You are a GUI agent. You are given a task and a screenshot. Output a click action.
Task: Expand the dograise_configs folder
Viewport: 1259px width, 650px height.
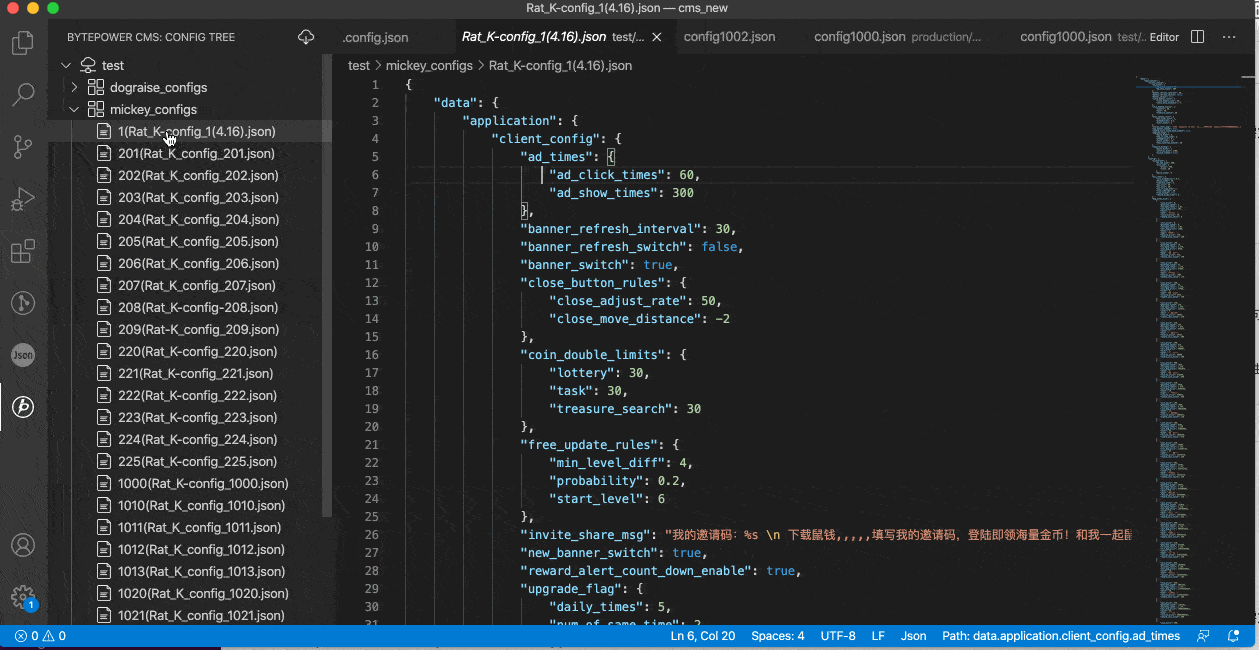(x=74, y=87)
